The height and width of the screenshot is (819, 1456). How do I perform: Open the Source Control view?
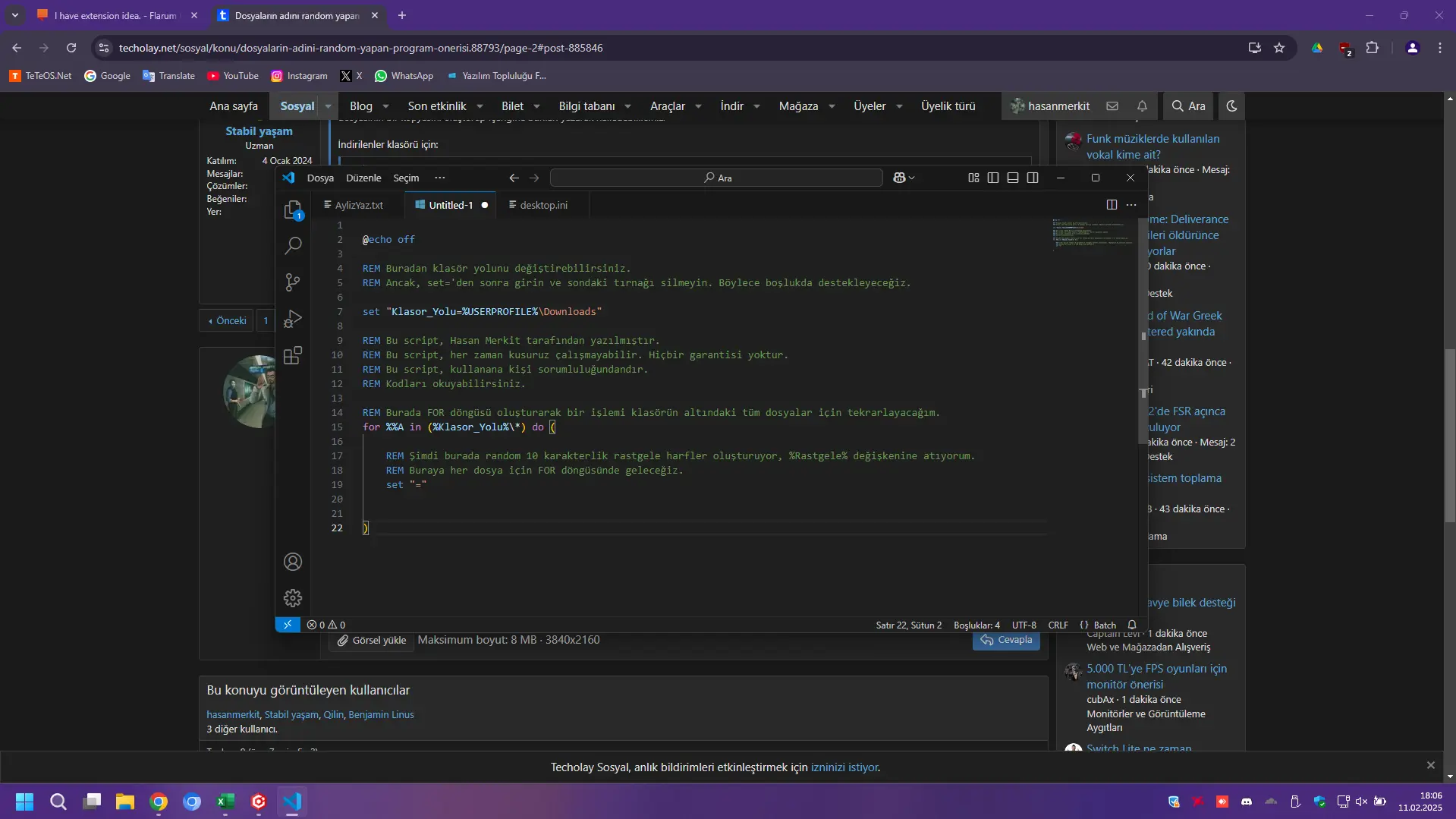point(293,282)
